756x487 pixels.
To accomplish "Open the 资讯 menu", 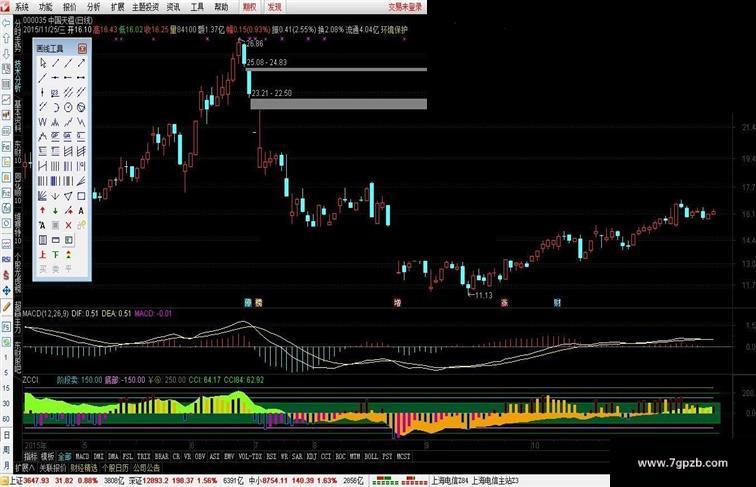I will [x=173, y=7].
